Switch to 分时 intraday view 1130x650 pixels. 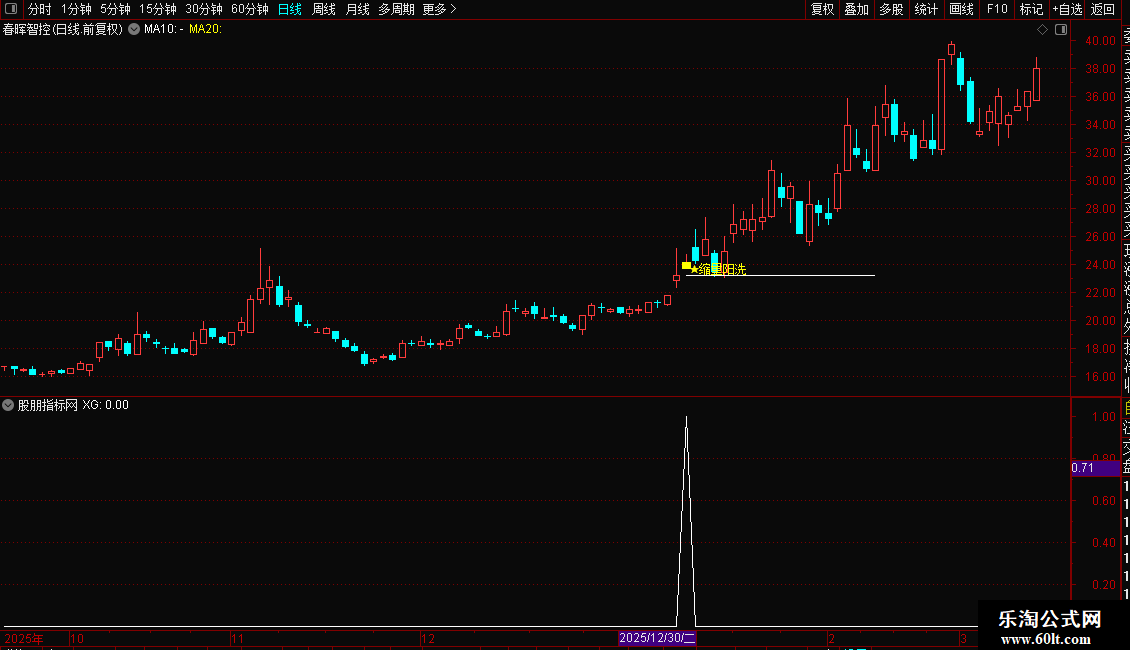click(x=40, y=9)
